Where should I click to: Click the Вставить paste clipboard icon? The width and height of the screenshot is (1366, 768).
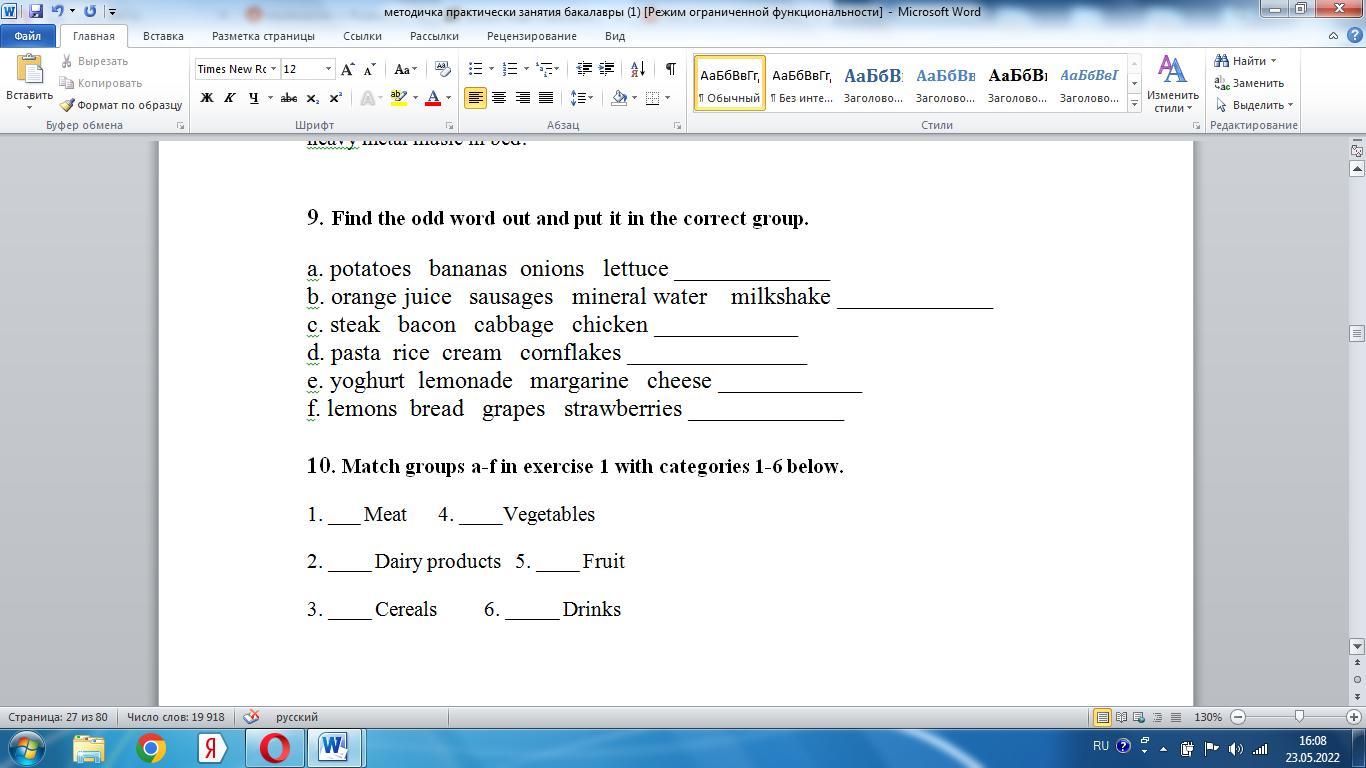[29, 70]
